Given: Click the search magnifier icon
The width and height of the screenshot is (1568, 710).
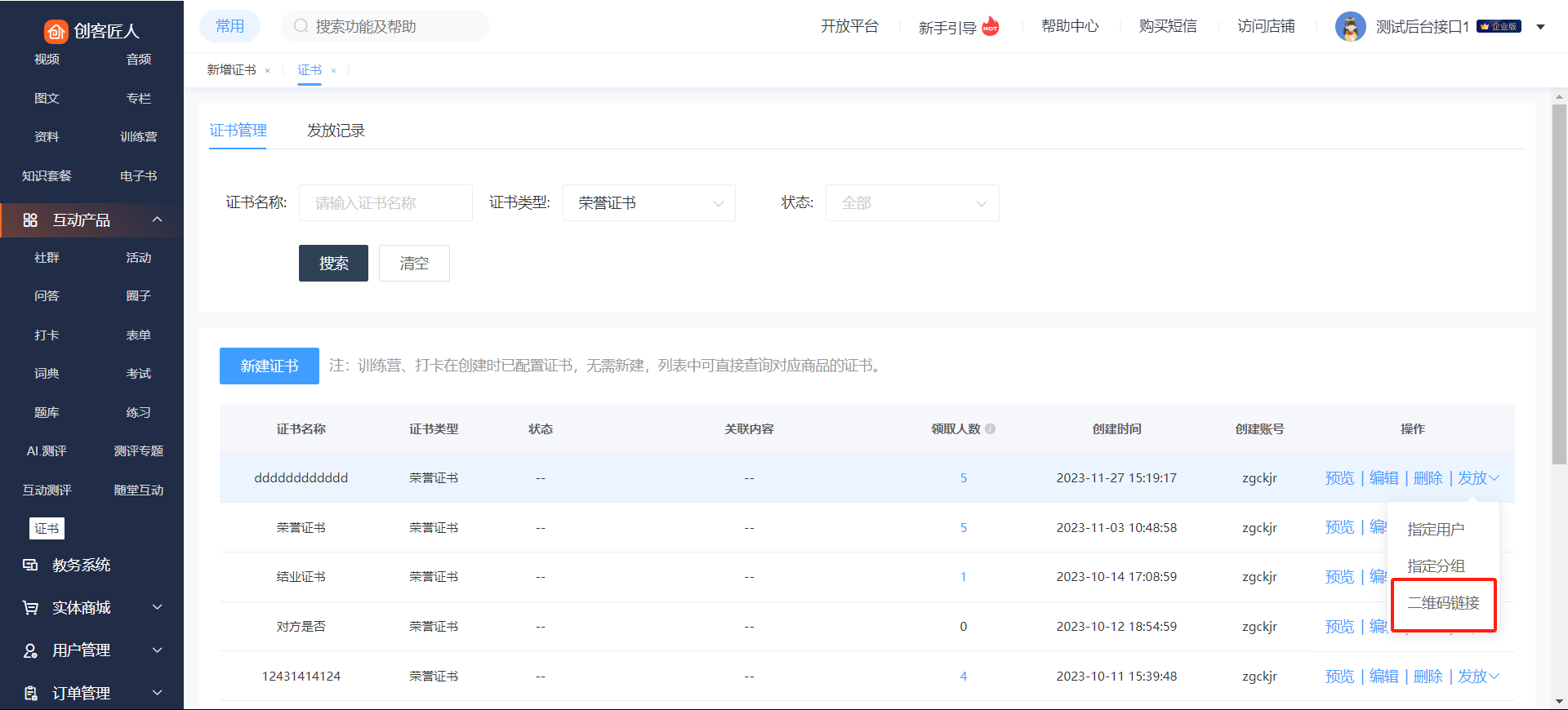Looking at the screenshot, I should [301, 26].
